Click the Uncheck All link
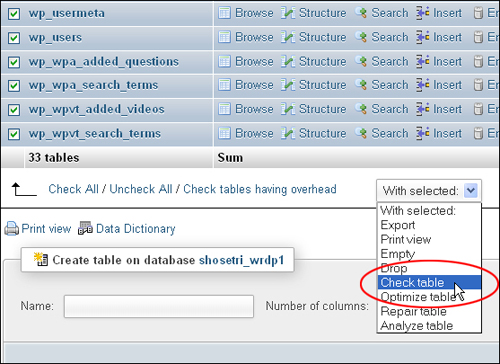500x364 pixels. click(x=141, y=189)
